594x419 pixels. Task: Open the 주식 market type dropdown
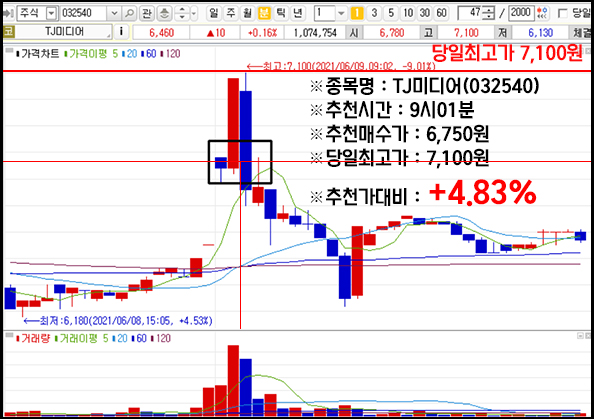[x=51, y=14]
